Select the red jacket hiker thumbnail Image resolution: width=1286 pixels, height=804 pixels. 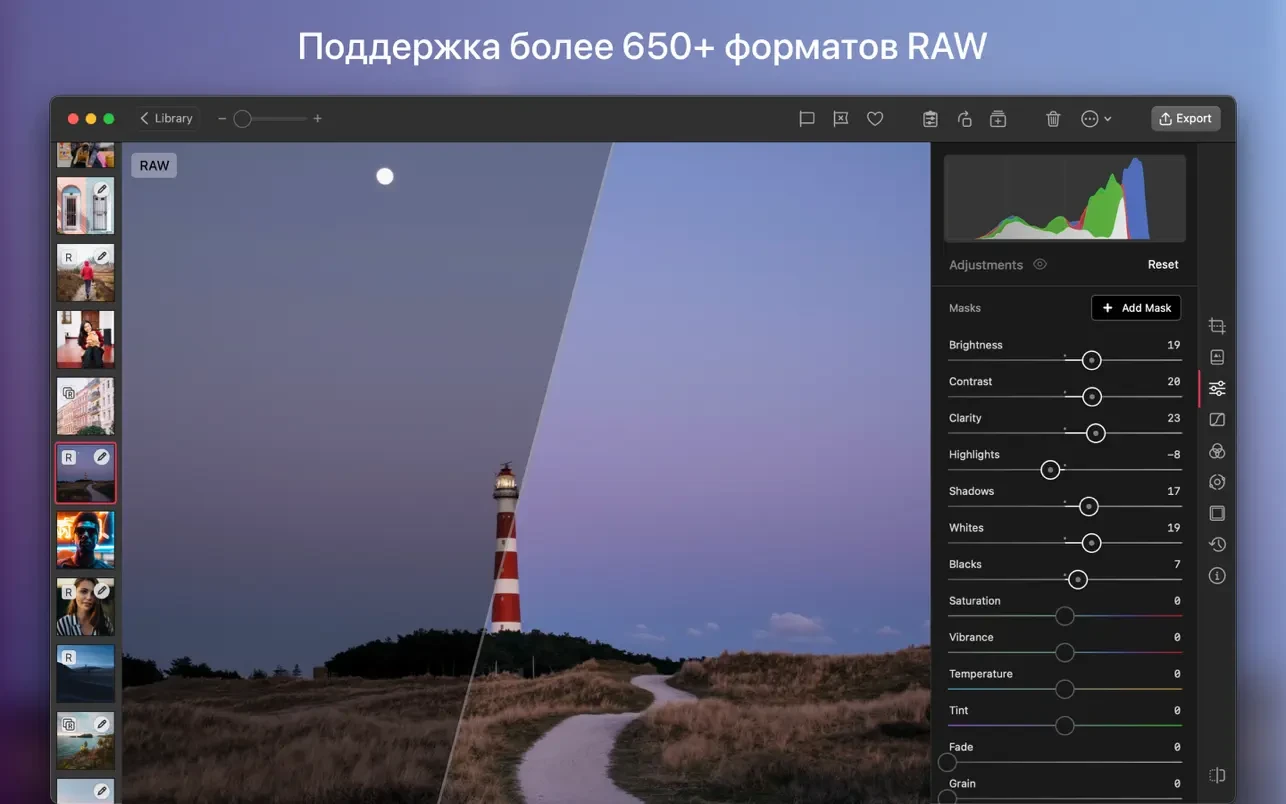pos(86,272)
